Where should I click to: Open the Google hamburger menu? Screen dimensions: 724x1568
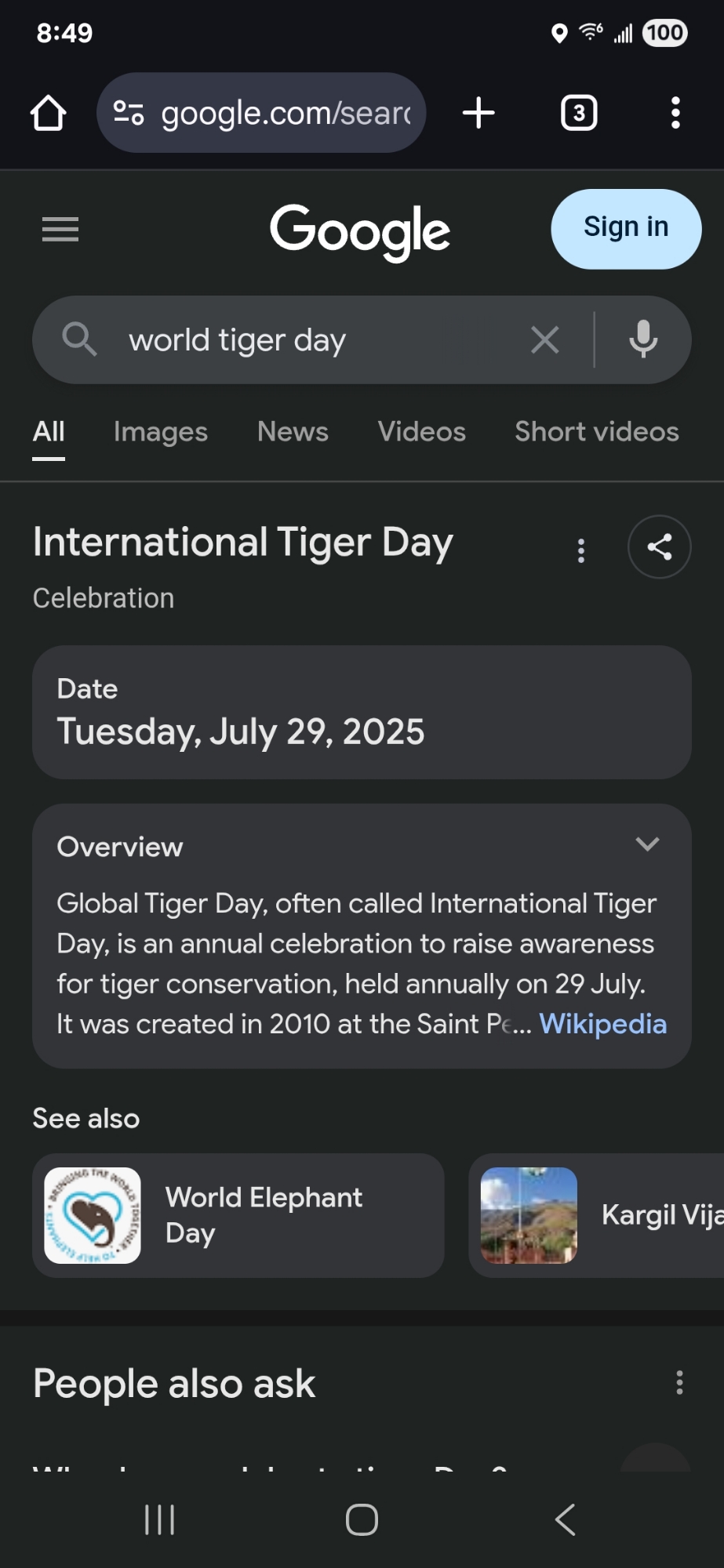click(x=60, y=229)
